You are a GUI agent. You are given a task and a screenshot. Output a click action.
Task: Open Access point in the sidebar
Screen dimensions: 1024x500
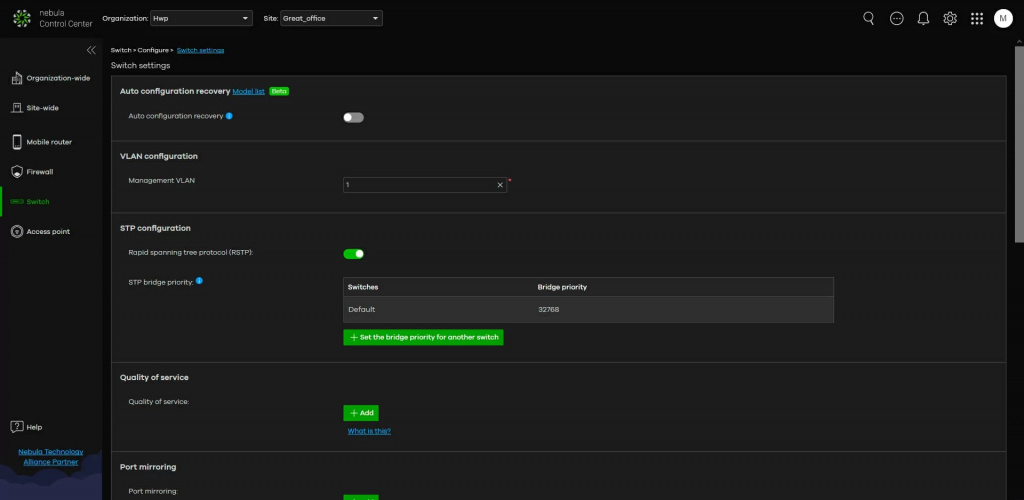click(x=47, y=231)
